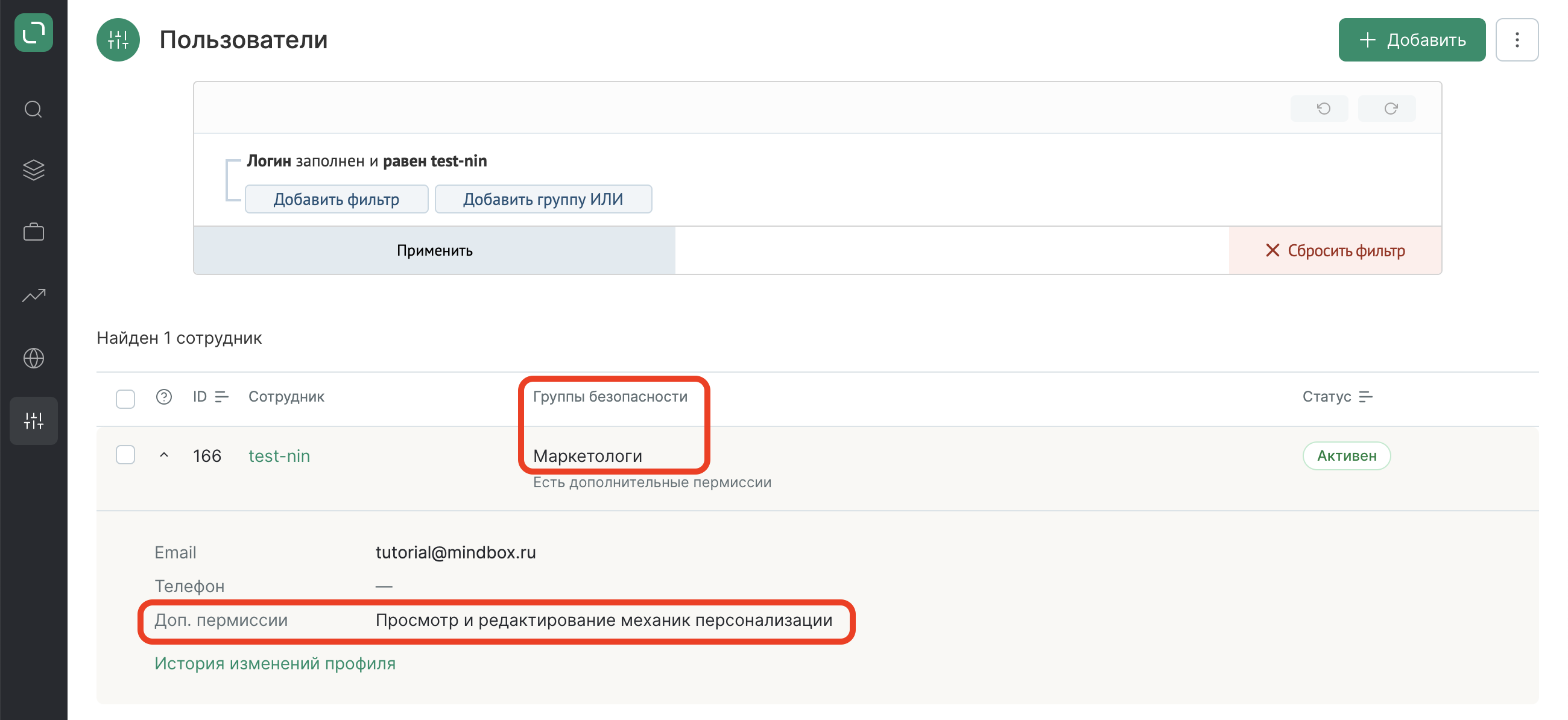Click the undo arrow in the filter panel
Image resolution: width=1568 pixels, height=720 pixels.
click(x=1319, y=109)
